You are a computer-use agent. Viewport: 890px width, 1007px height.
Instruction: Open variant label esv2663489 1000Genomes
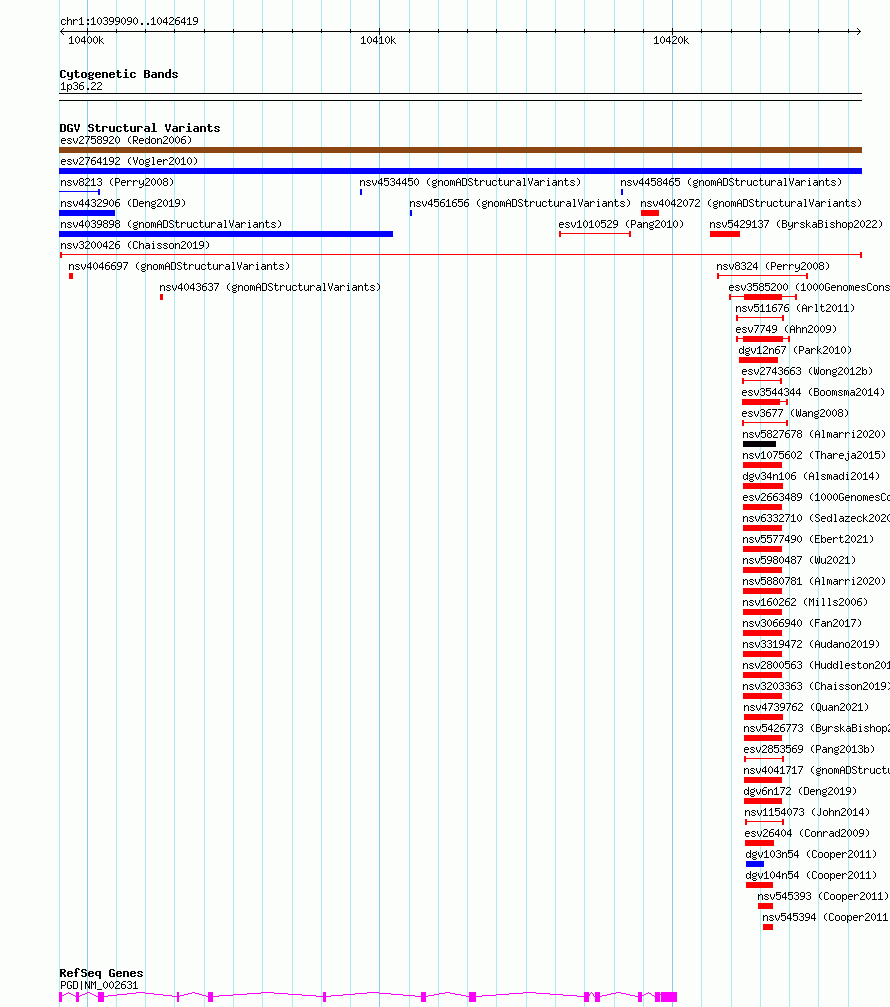[x=816, y=498]
